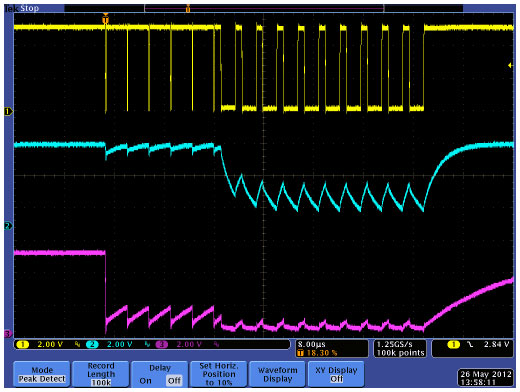Click the channel 2 cyan ground marker
The width and height of the screenshot is (520, 392).
pos(8,226)
